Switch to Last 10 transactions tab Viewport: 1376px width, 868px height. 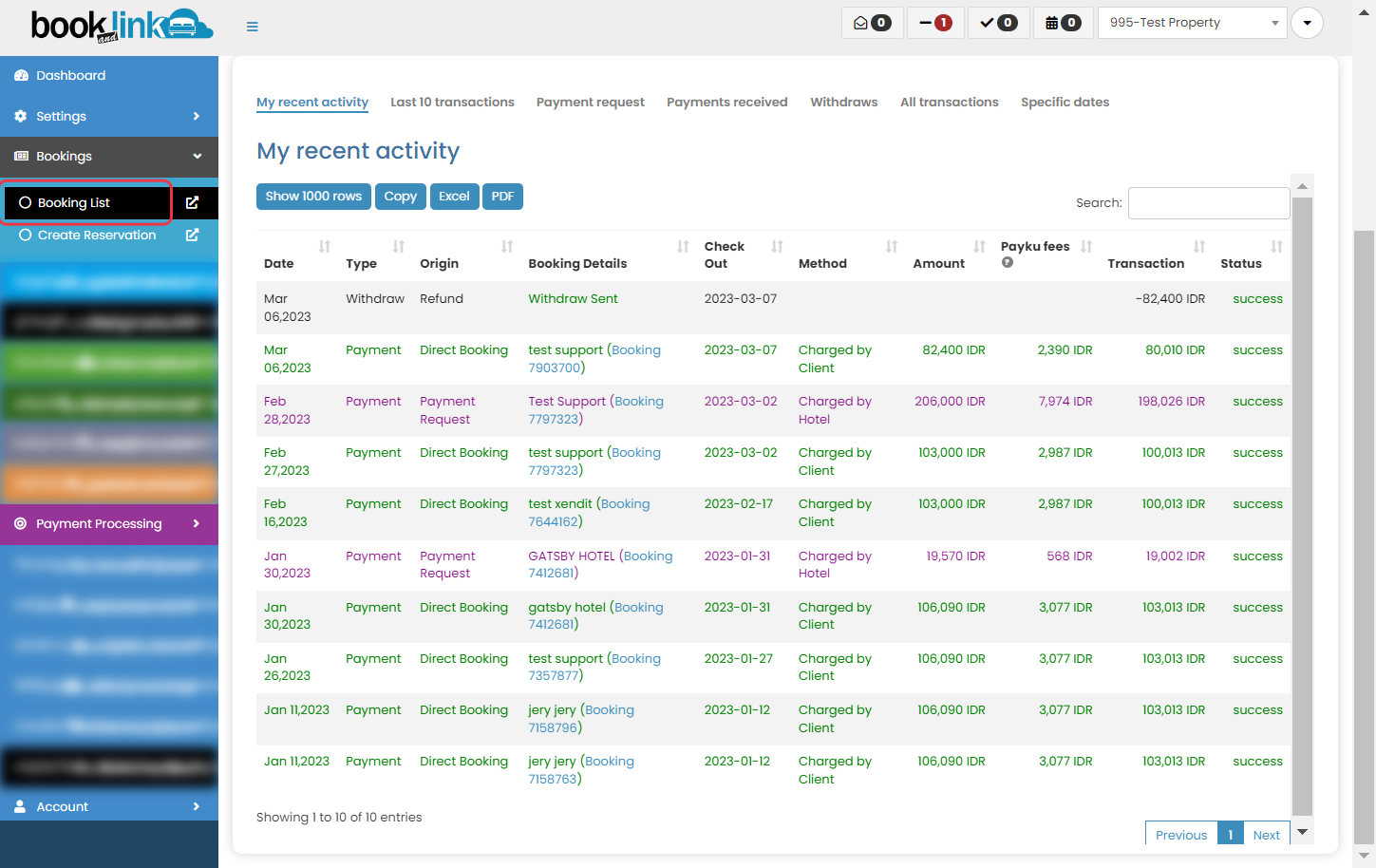[x=452, y=102]
